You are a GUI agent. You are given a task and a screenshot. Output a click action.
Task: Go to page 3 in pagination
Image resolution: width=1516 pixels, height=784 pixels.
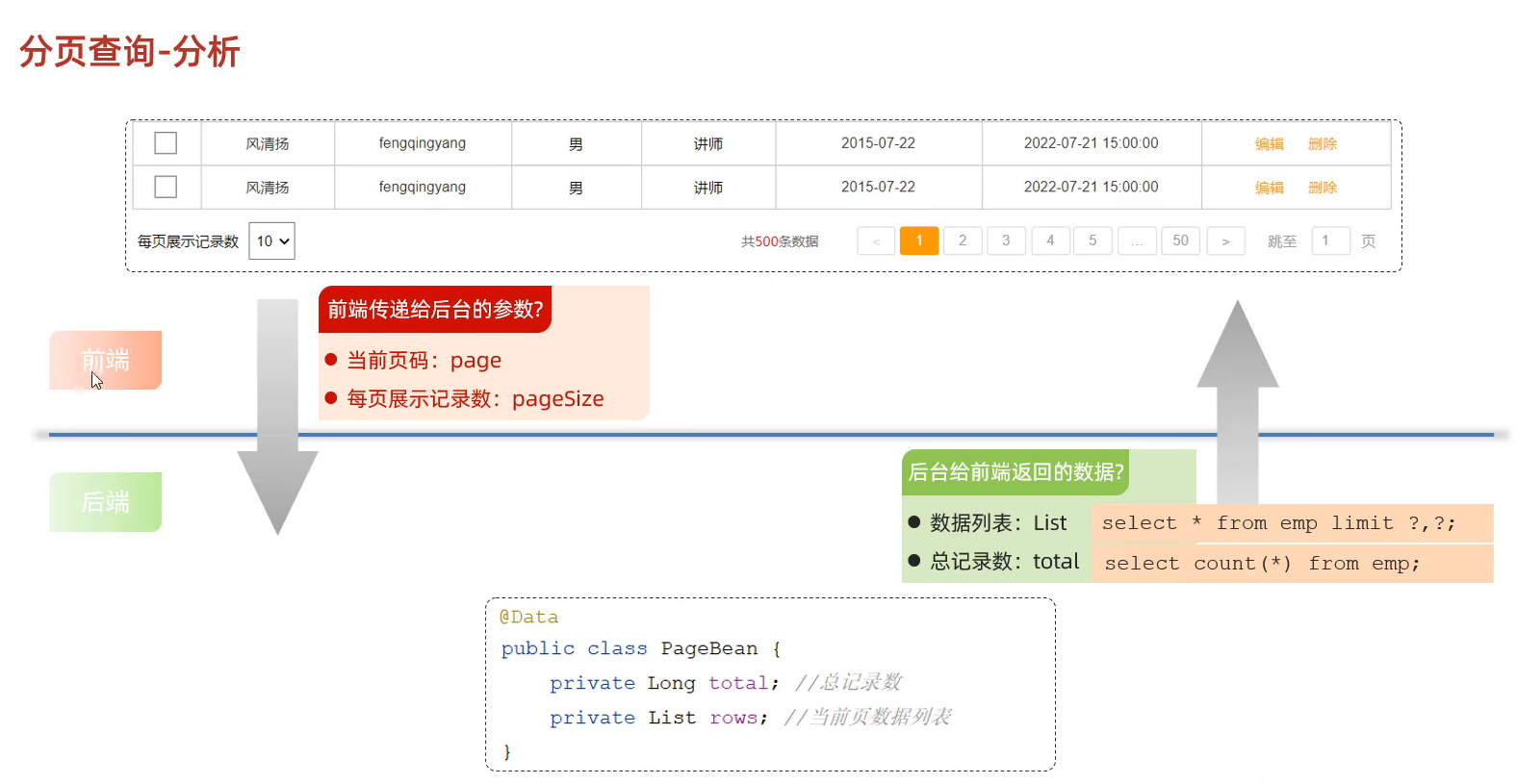tap(1006, 240)
